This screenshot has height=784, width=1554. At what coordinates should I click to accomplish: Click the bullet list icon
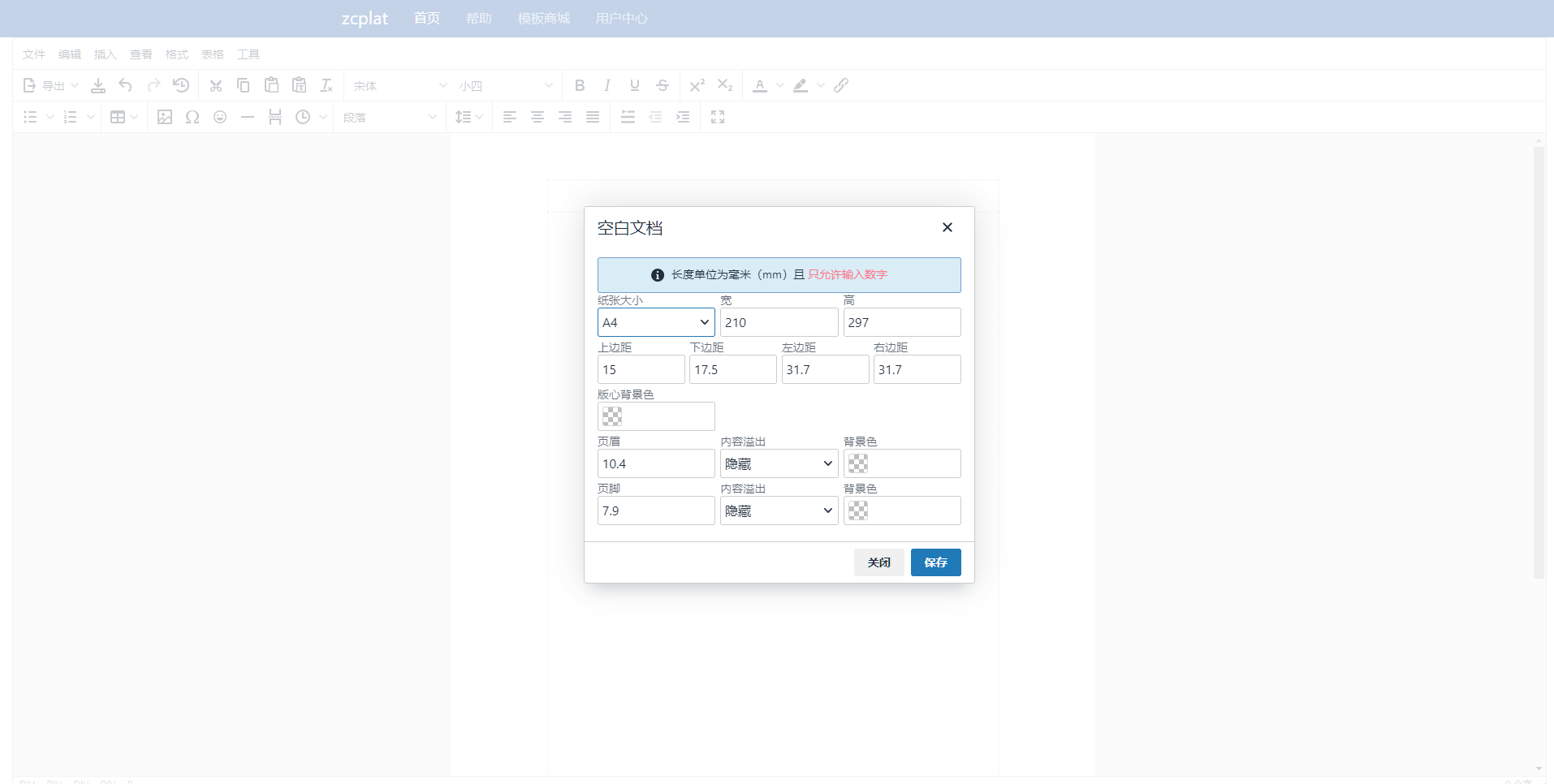[x=31, y=117]
